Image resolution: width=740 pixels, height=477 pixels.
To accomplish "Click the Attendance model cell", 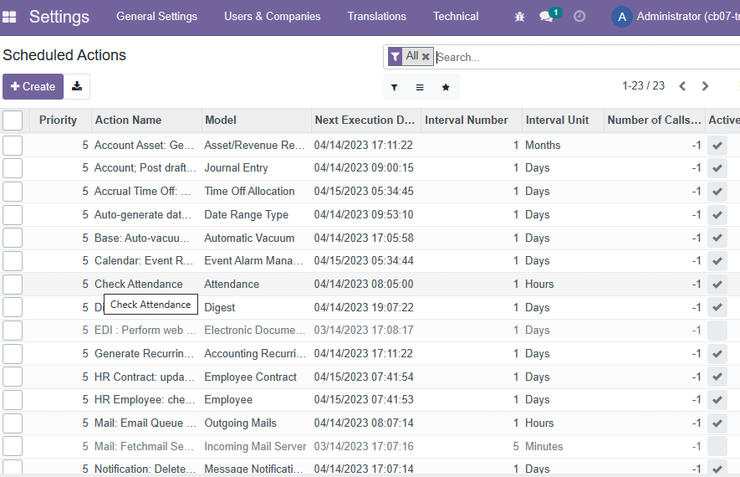I will [x=231, y=284].
